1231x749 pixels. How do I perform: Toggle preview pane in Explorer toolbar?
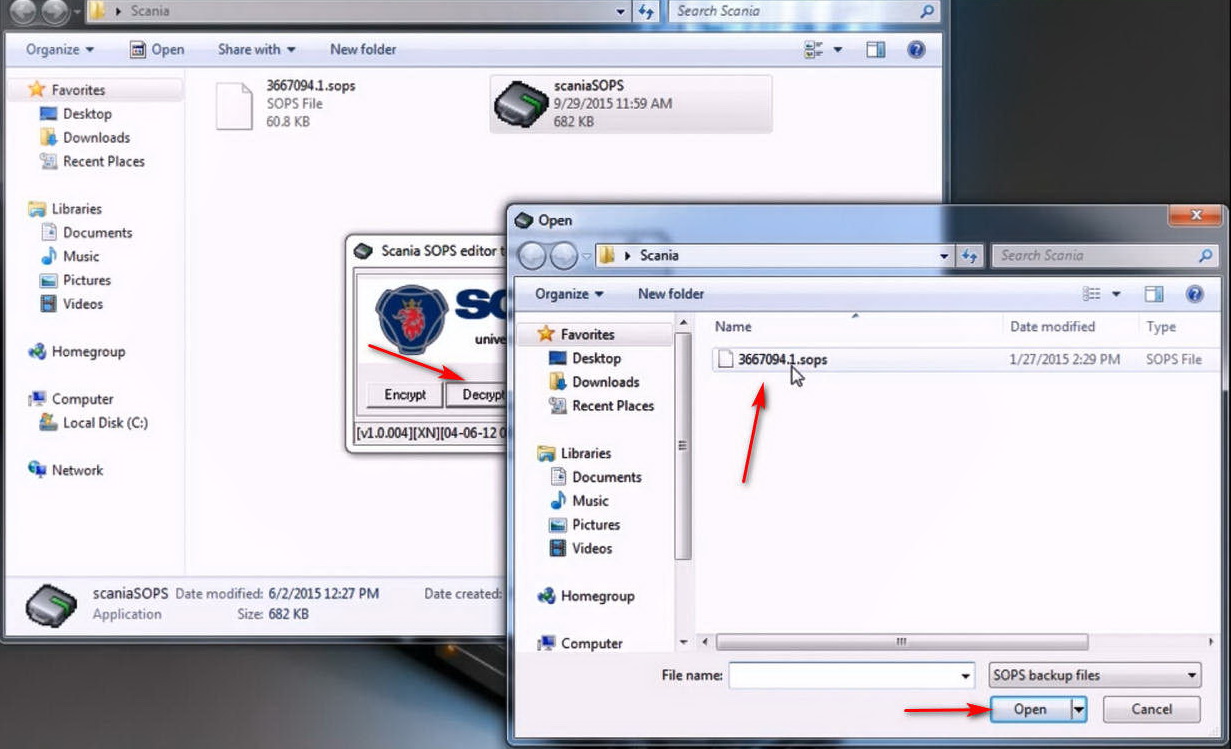[x=876, y=49]
